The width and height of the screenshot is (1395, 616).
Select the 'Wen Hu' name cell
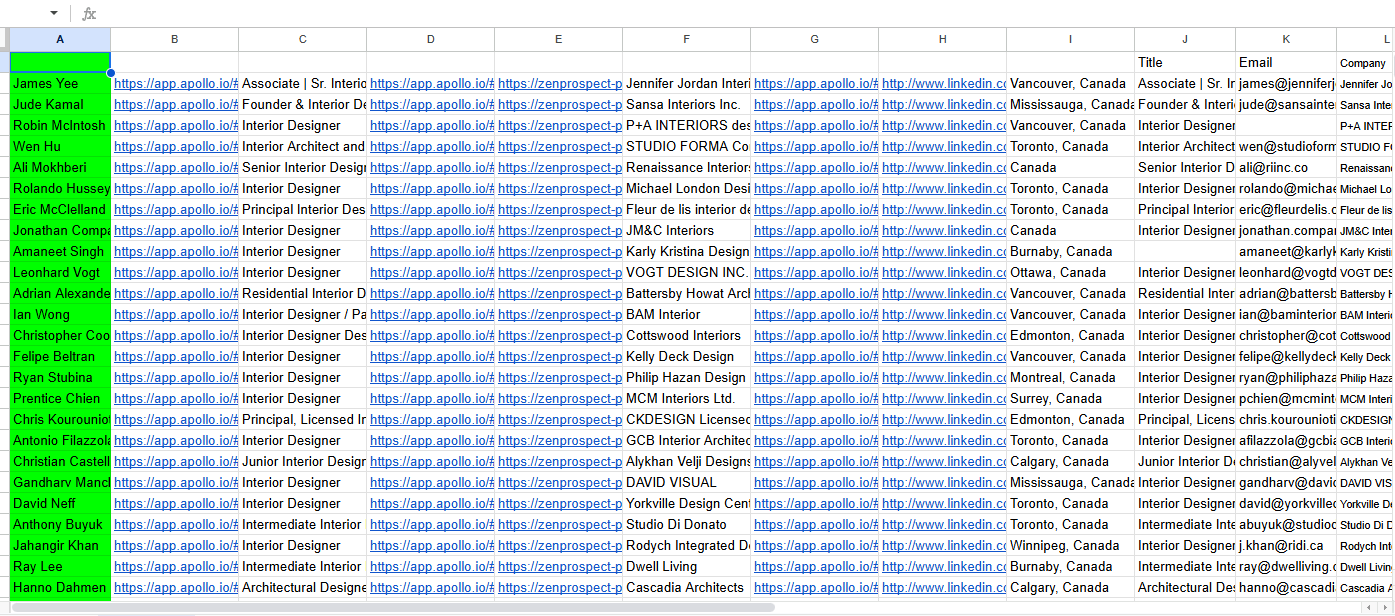60,146
